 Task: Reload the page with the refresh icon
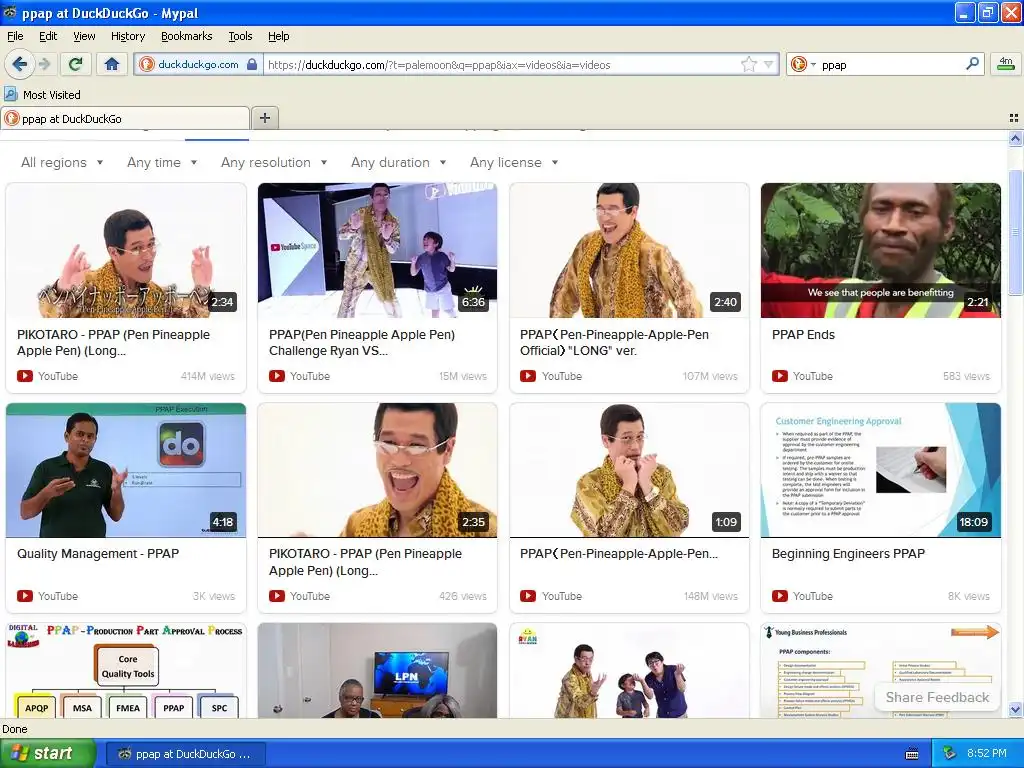(x=76, y=64)
